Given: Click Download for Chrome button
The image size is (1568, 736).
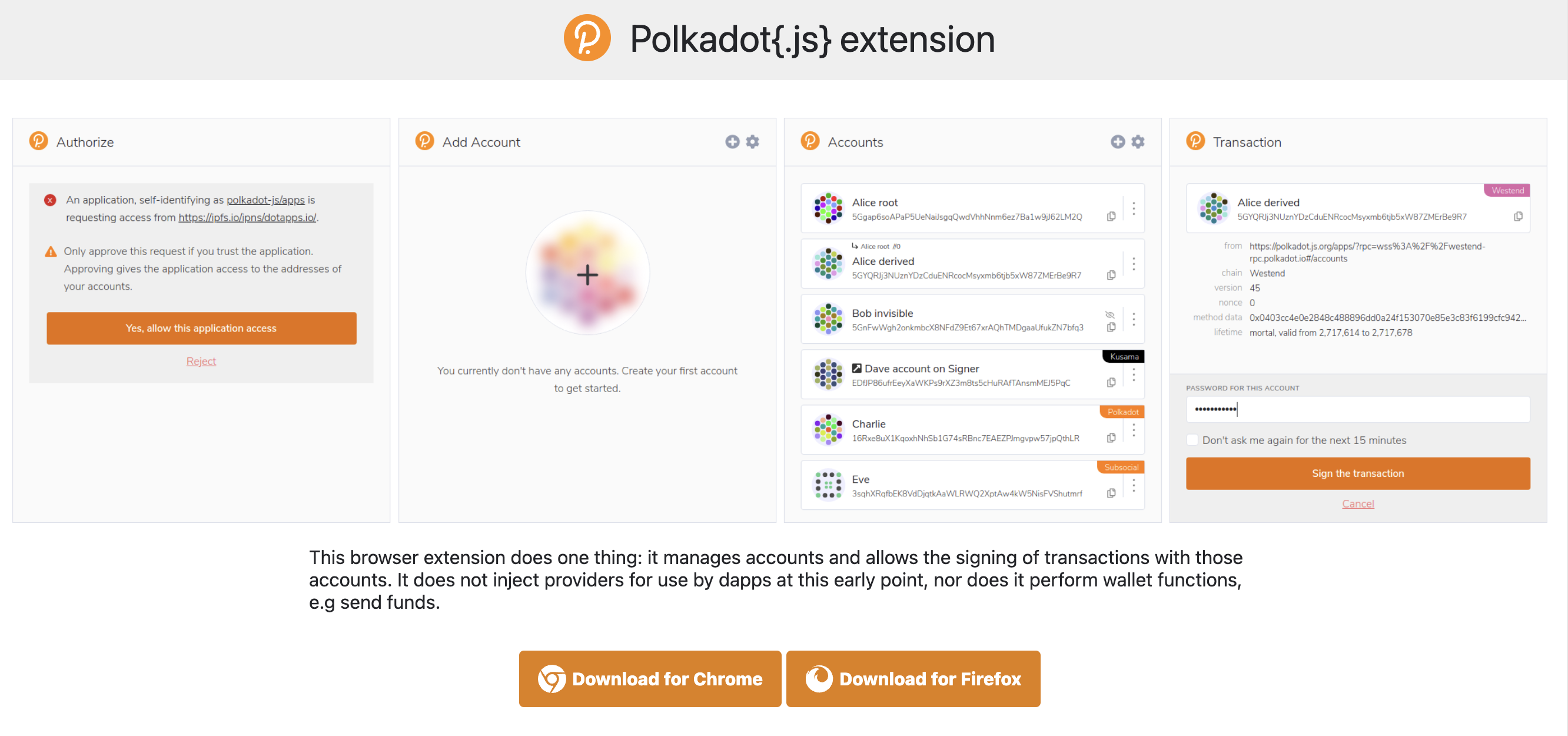Looking at the screenshot, I should click(649, 679).
